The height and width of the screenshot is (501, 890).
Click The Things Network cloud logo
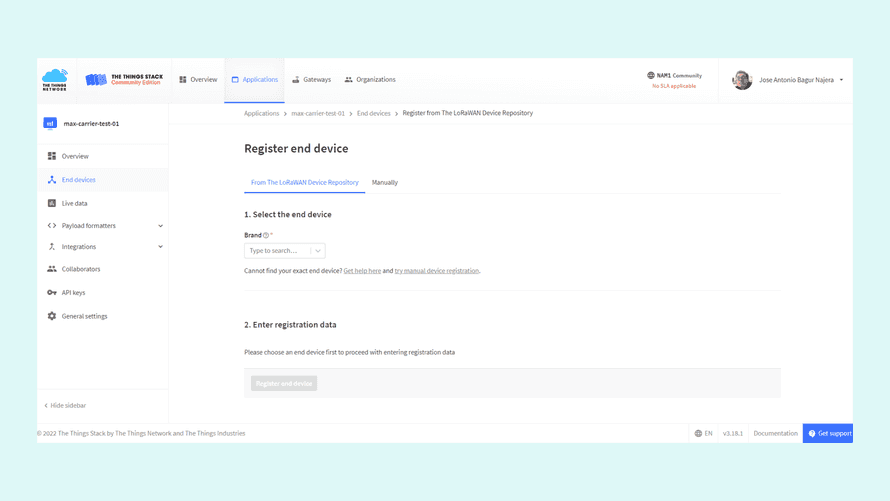[55, 80]
